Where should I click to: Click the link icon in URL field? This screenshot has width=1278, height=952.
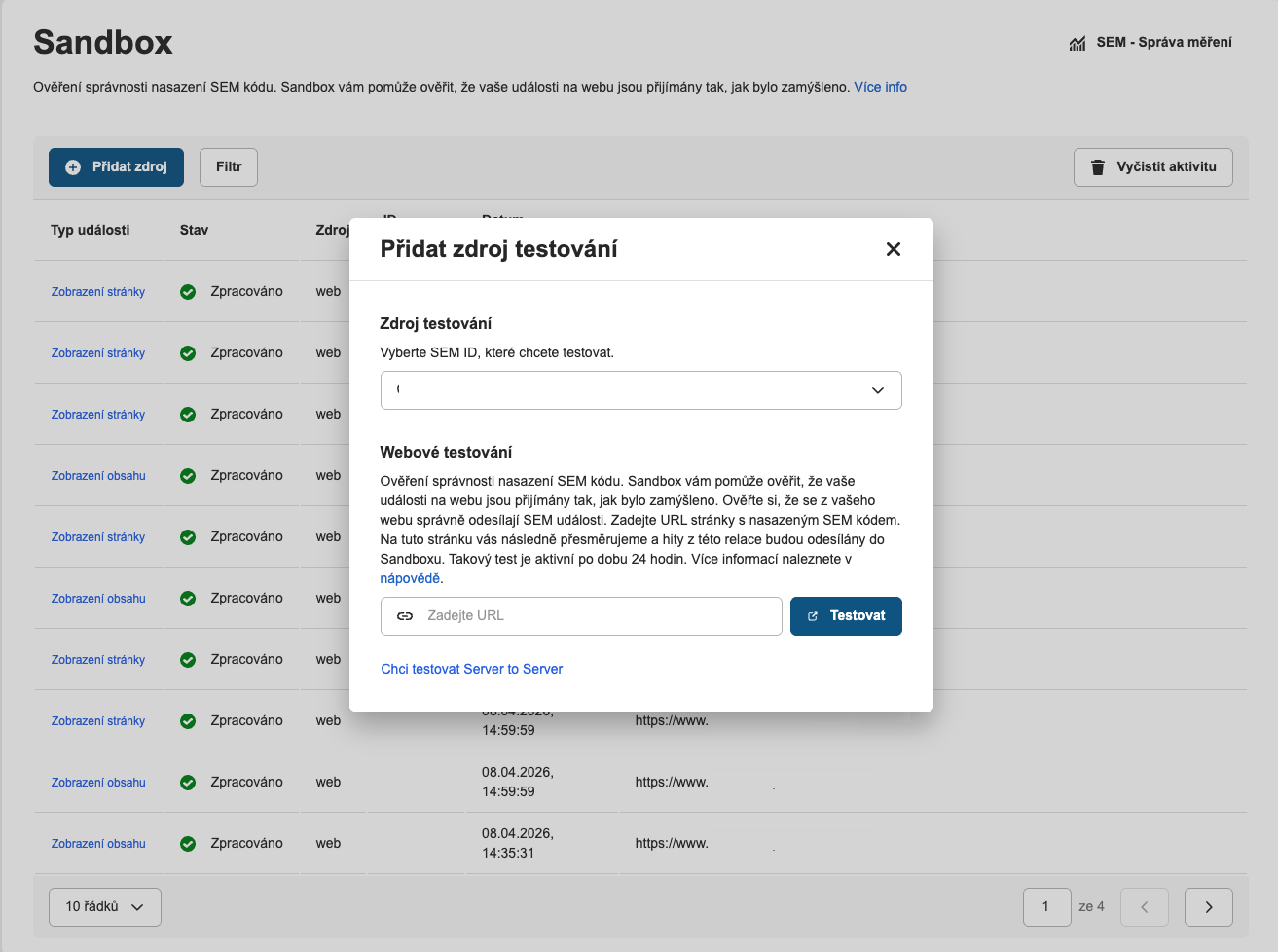click(x=405, y=616)
